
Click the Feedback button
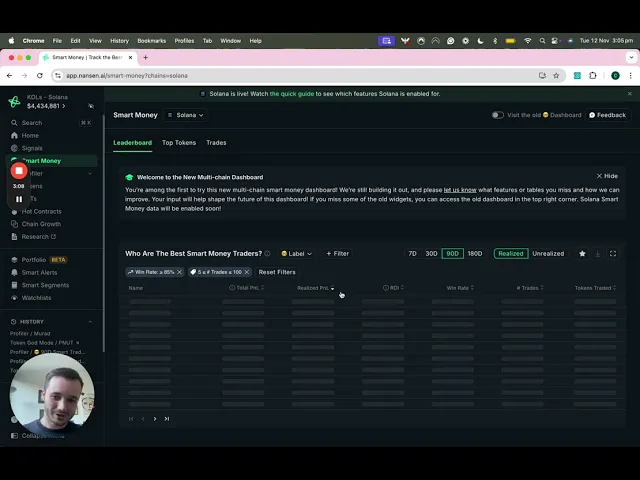607,115
